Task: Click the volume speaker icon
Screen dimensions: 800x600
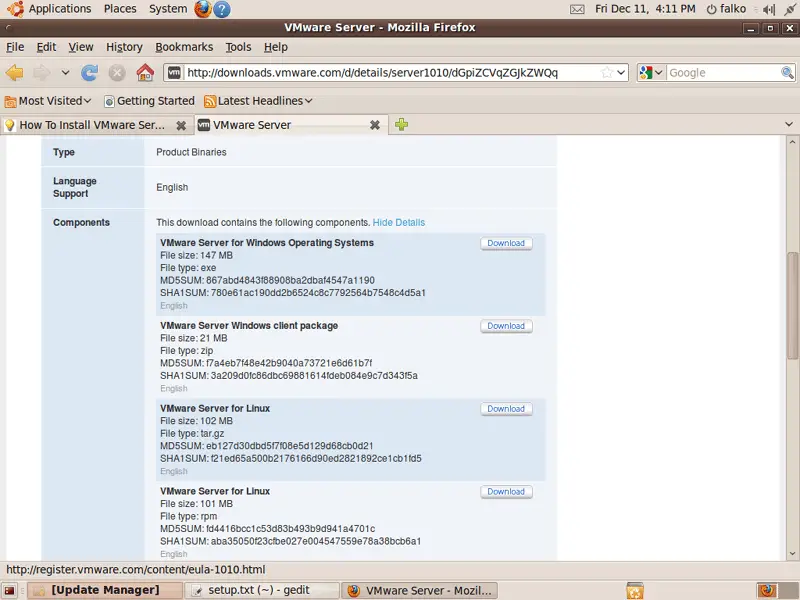Action: pyautogui.click(x=768, y=9)
